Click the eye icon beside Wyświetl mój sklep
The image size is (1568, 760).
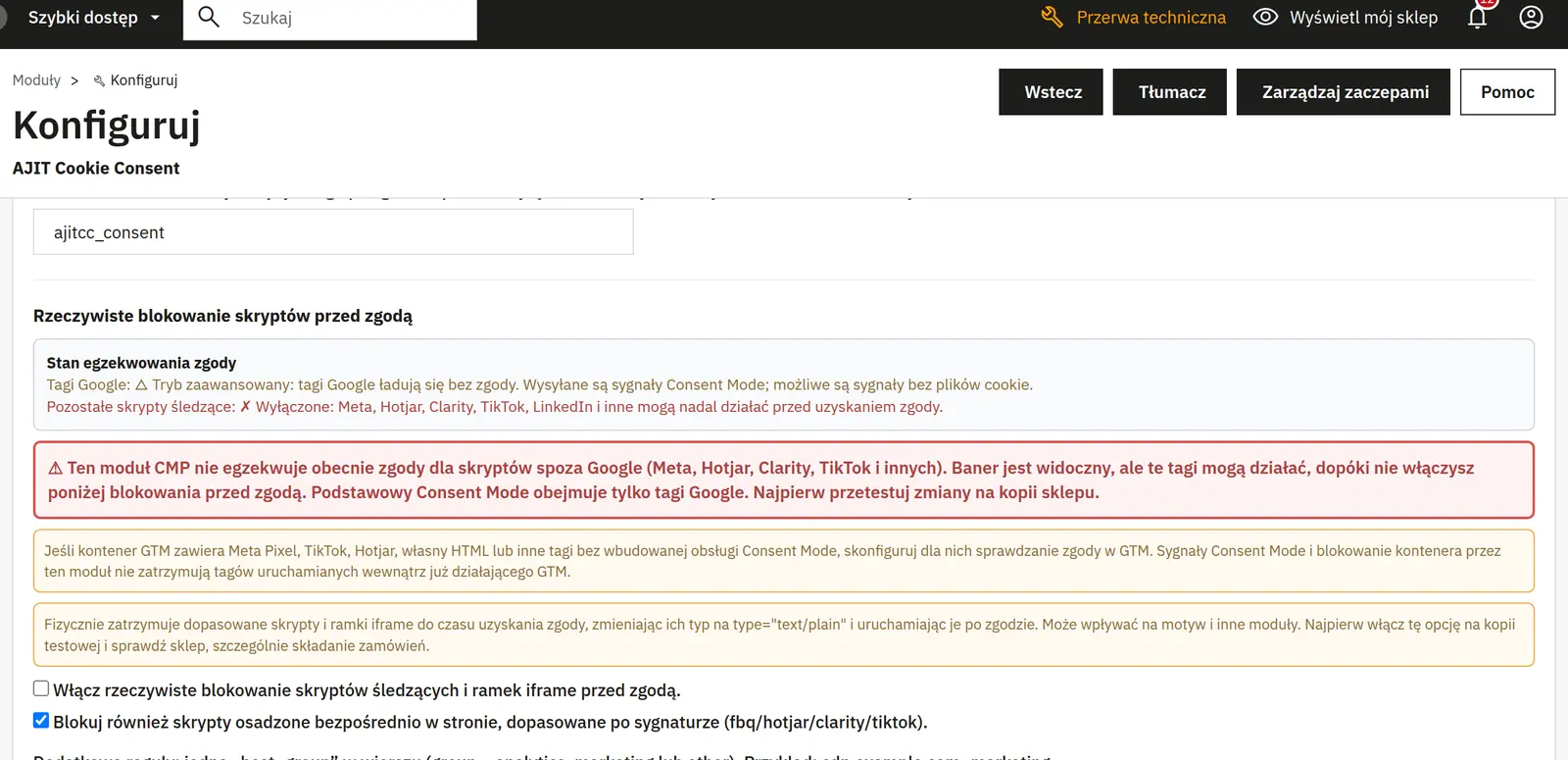(x=1265, y=17)
